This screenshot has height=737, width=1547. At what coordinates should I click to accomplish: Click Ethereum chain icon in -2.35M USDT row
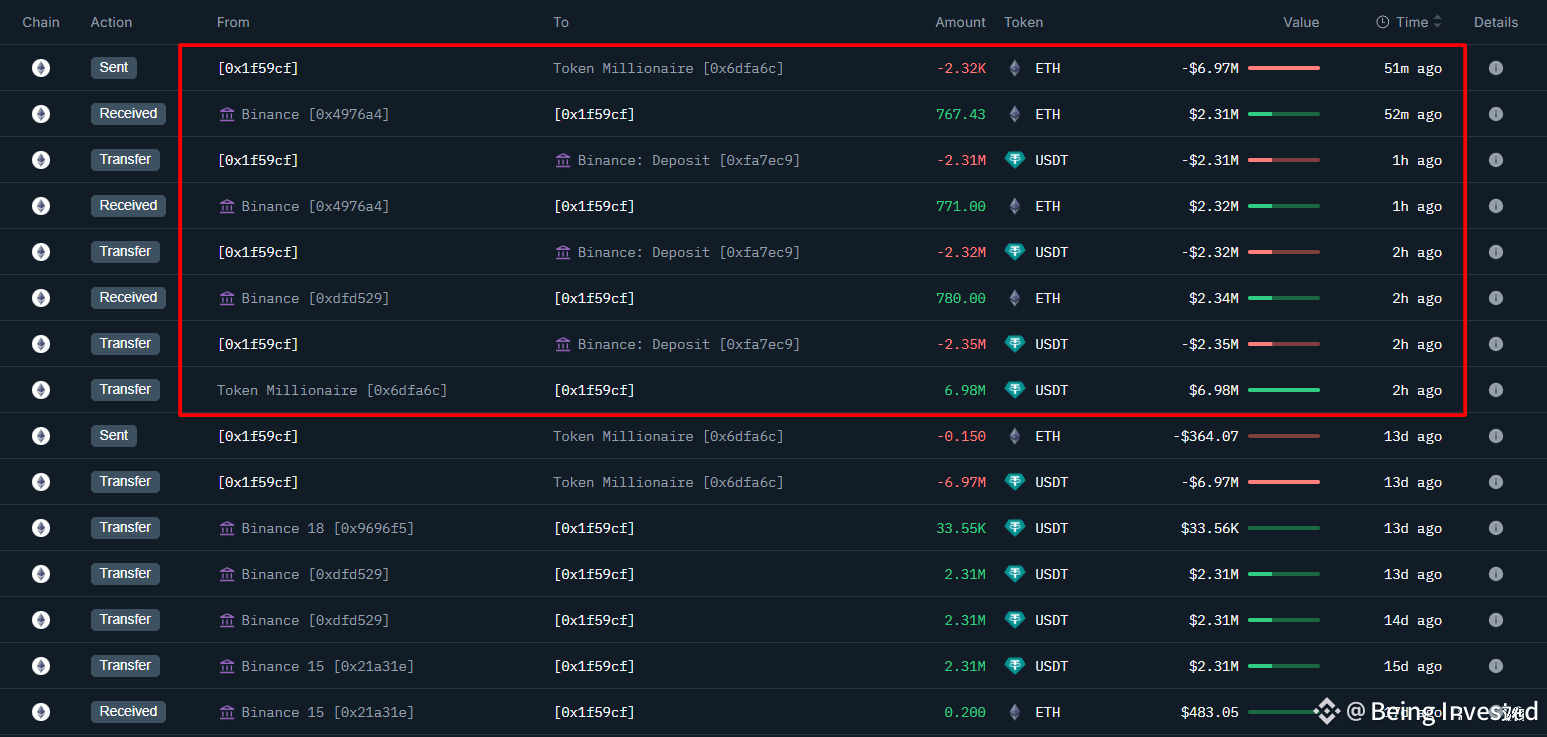pos(40,344)
